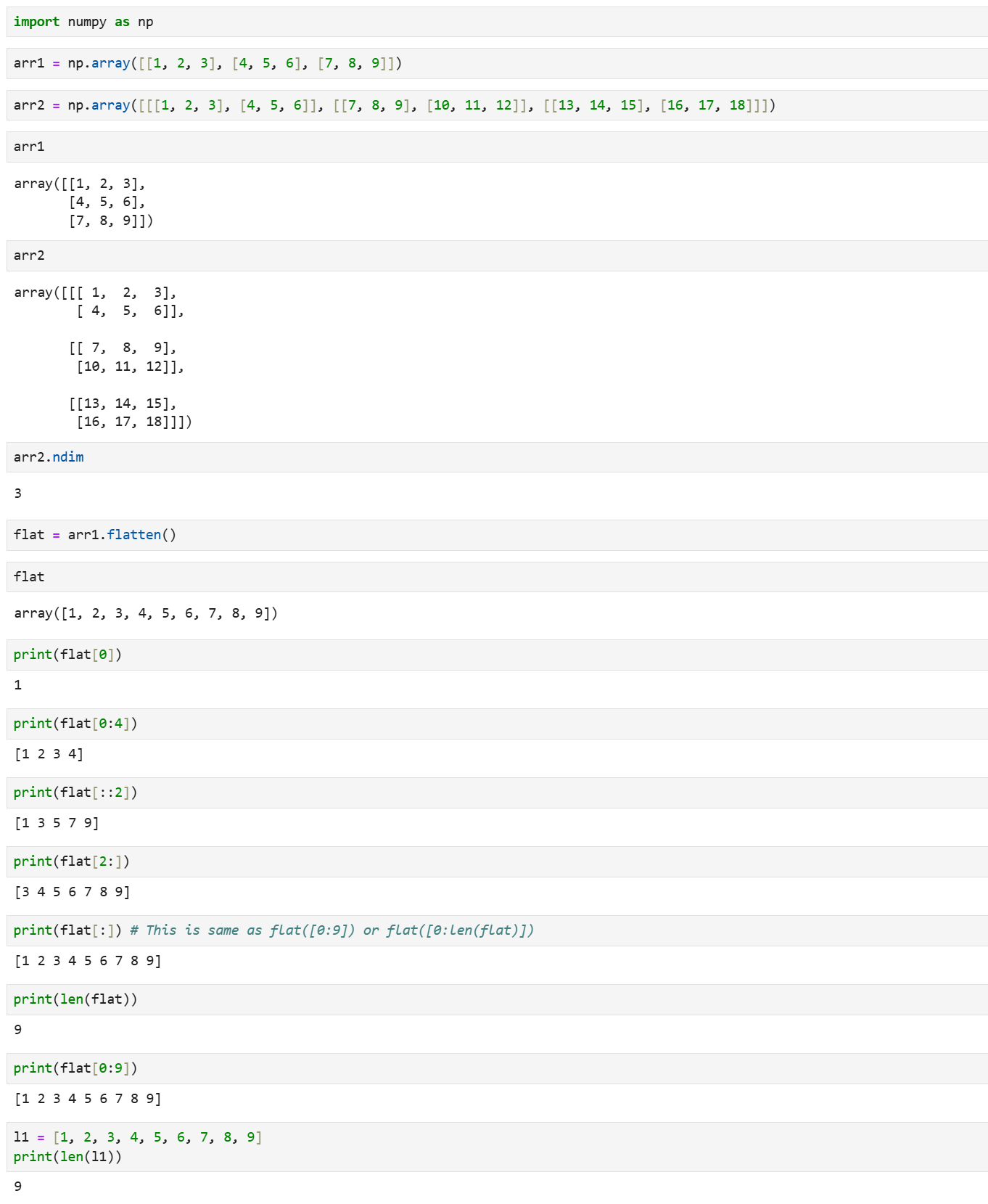Click the 'import numpy as np' code cell
Viewport: 988px width, 1204px height.
[83, 22]
